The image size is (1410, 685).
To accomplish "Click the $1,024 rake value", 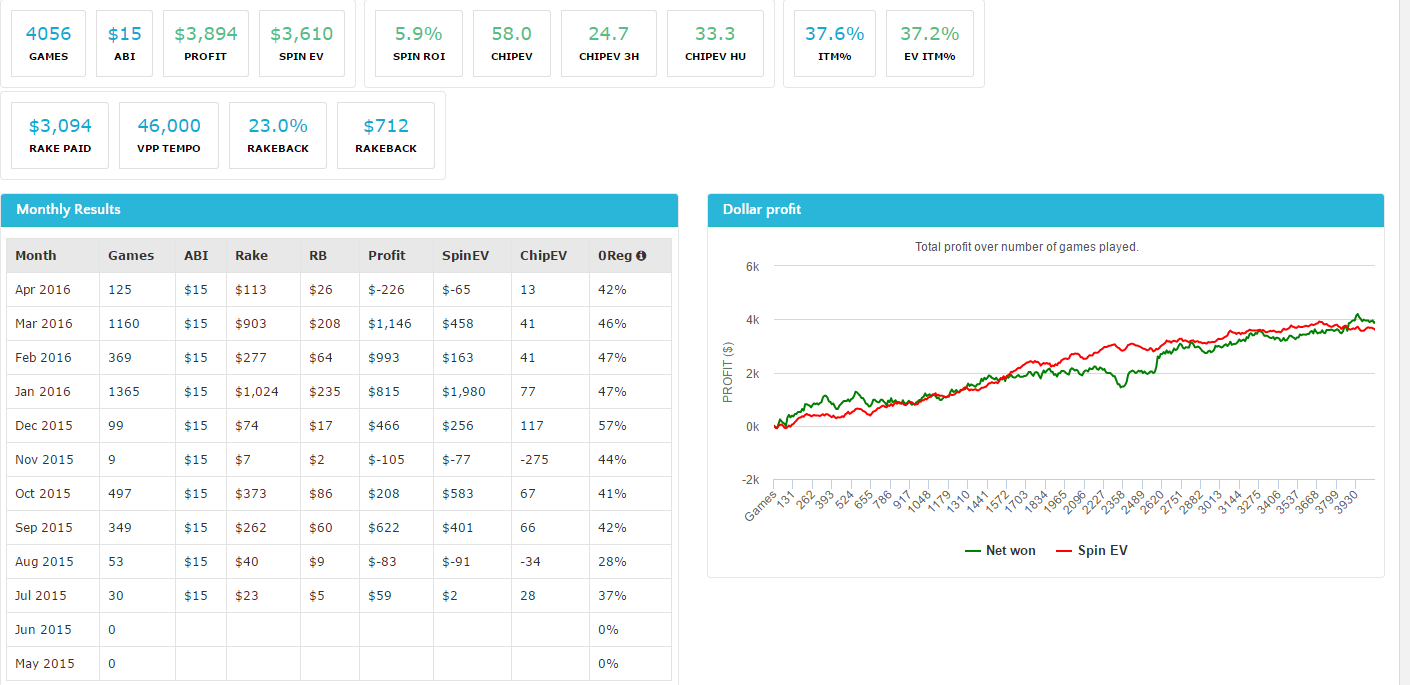I will (x=257, y=392).
